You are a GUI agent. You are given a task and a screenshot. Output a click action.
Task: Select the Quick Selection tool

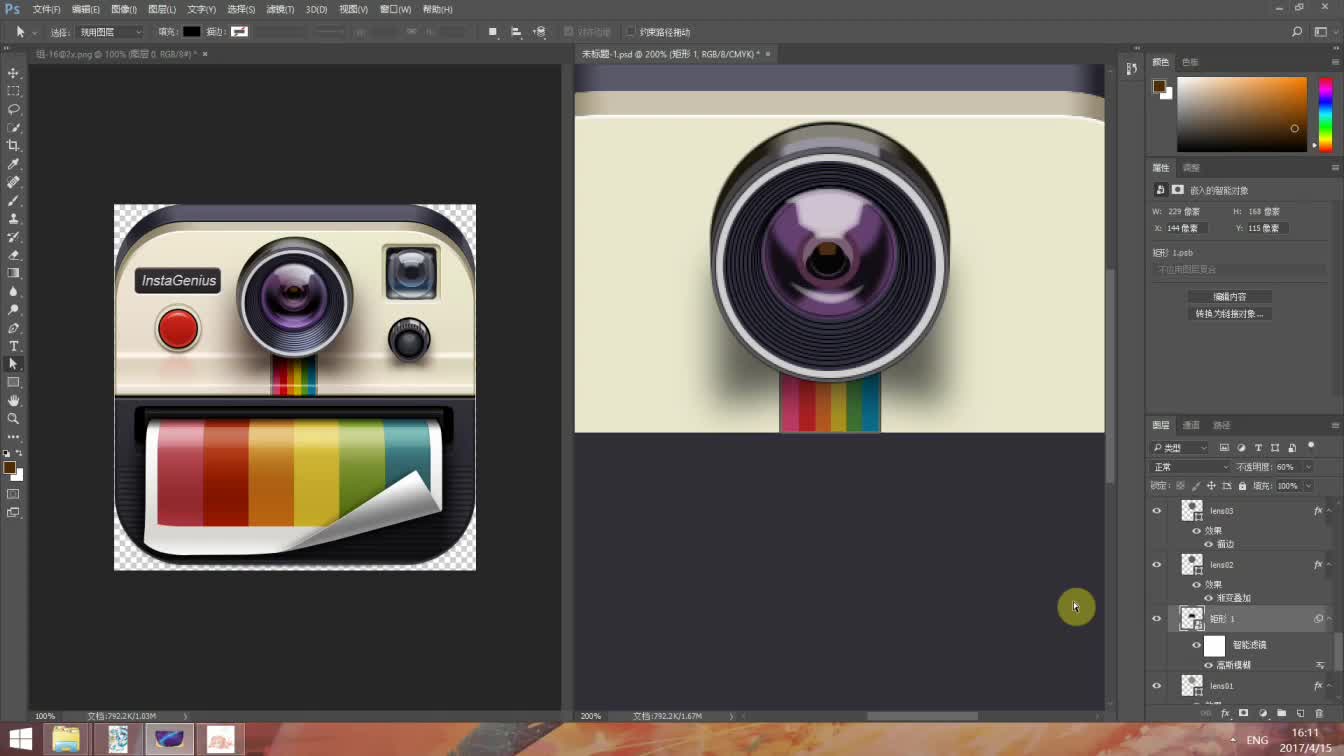(13, 128)
